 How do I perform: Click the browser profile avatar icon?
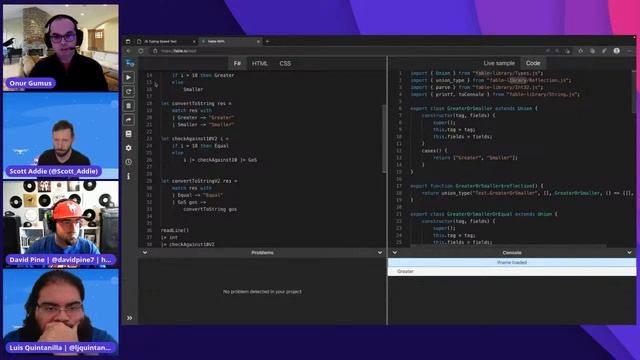click(x=616, y=51)
